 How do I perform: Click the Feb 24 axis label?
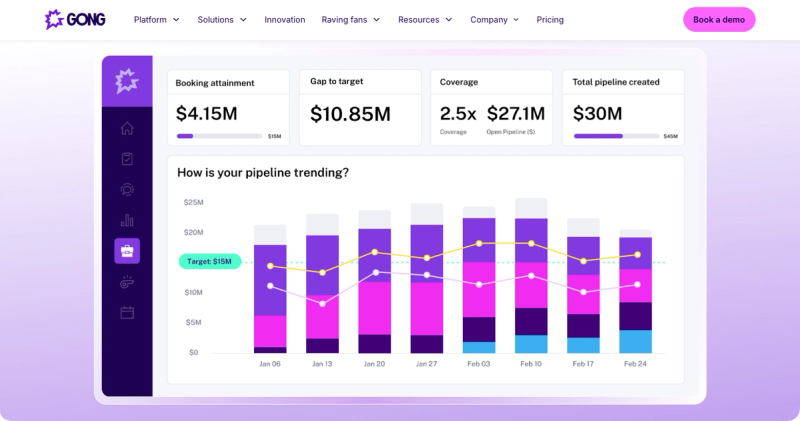635,364
